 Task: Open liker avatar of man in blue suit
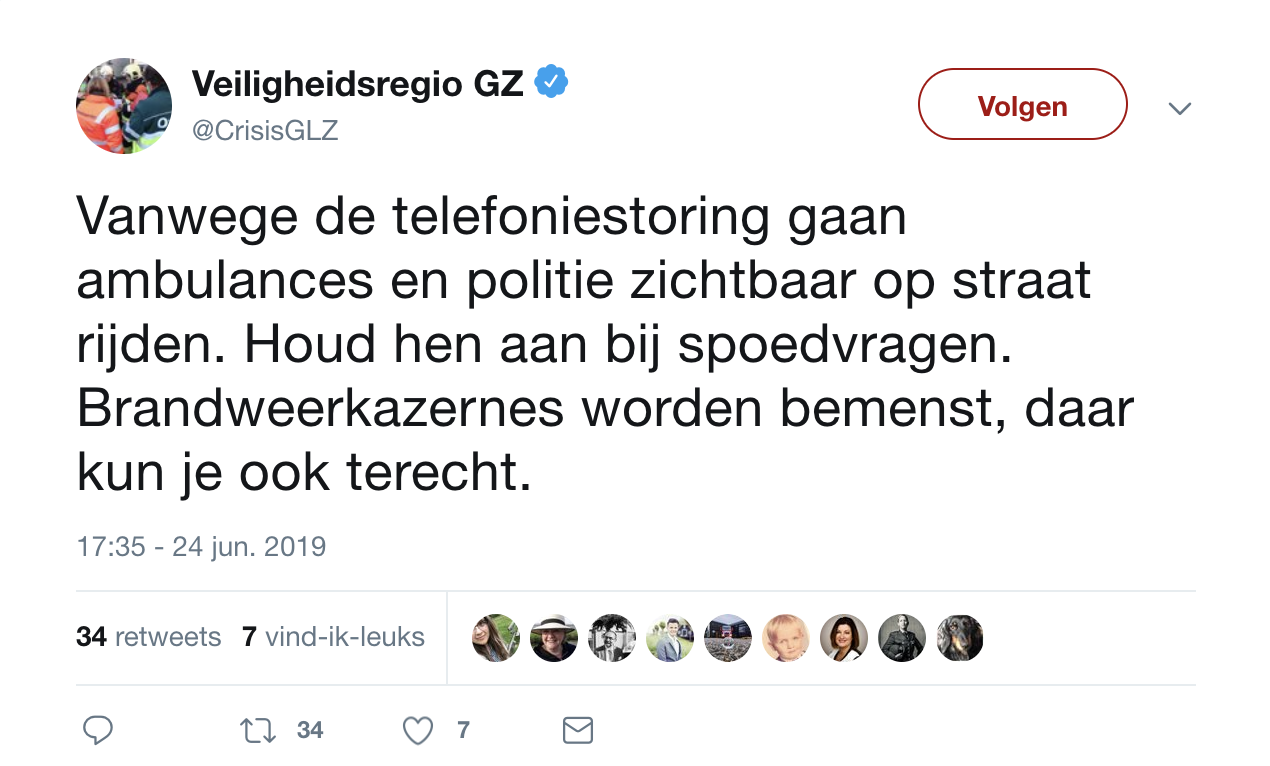pyautogui.click(x=670, y=638)
